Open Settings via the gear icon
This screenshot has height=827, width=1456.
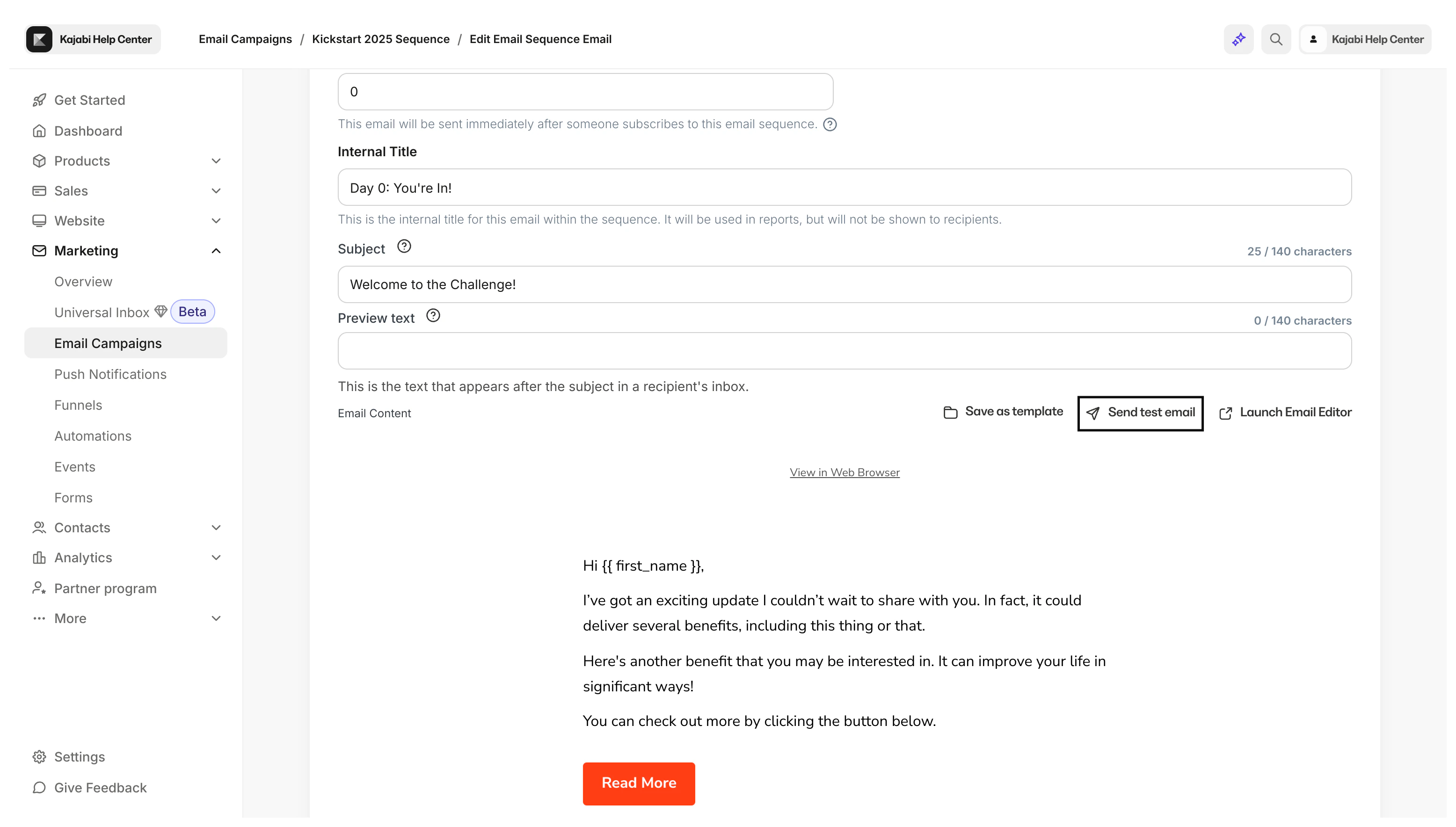tap(39, 756)
